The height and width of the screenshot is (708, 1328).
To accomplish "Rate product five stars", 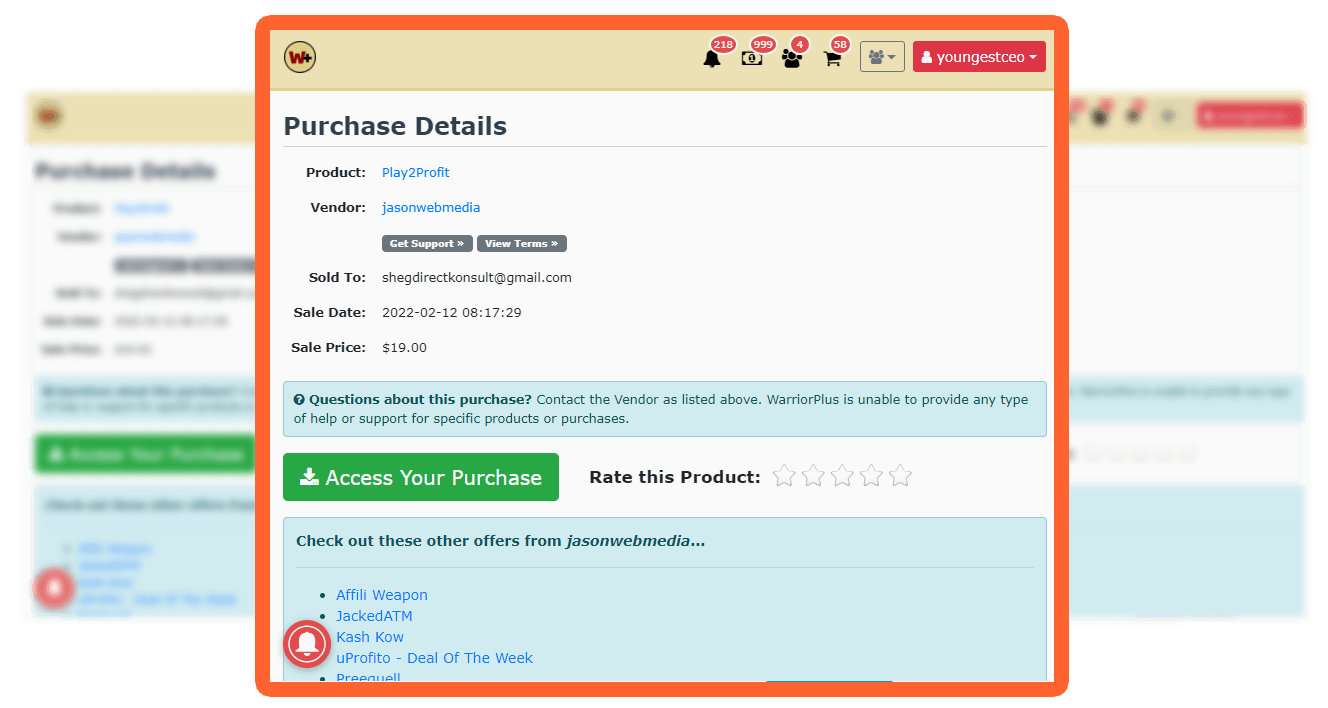I will [900, 476].
